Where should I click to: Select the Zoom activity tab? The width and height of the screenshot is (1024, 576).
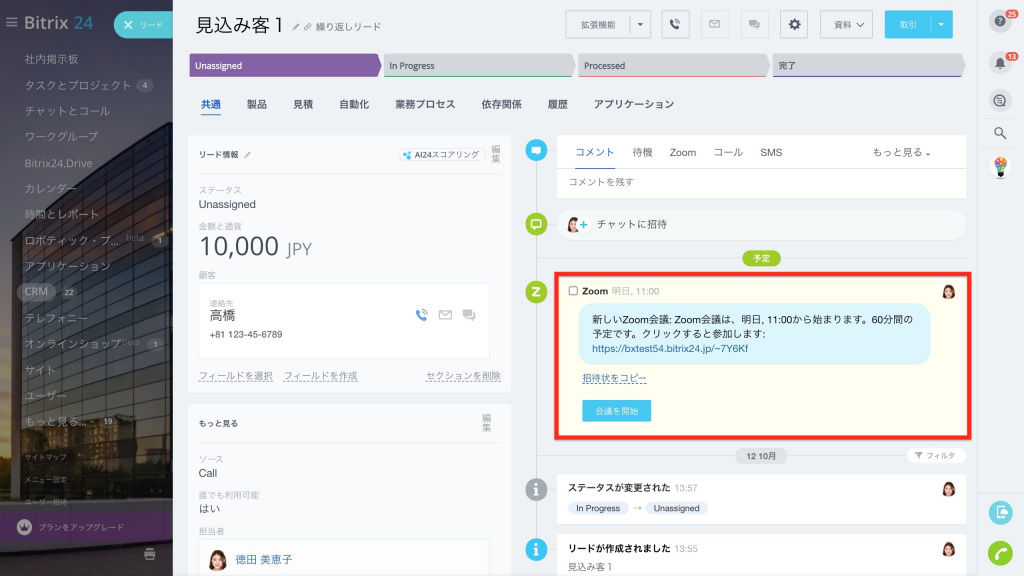(x=682, y=152)
